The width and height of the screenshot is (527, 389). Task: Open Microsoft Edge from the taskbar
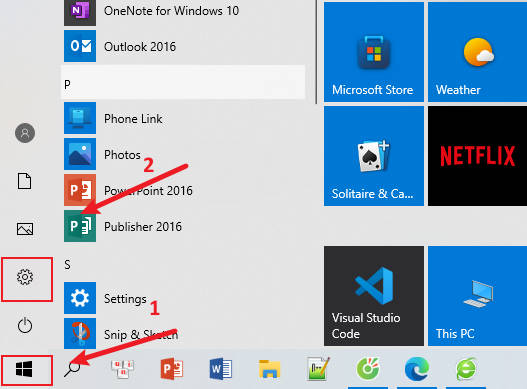pos(417,369)
